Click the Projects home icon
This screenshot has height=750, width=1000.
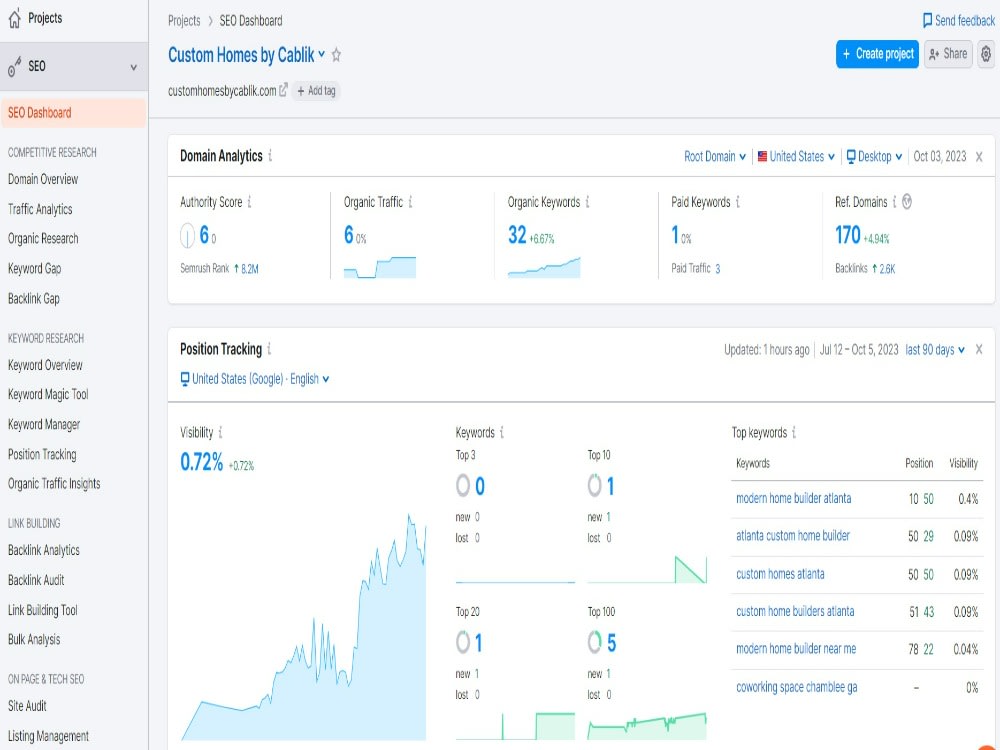(x=14, y=19)
